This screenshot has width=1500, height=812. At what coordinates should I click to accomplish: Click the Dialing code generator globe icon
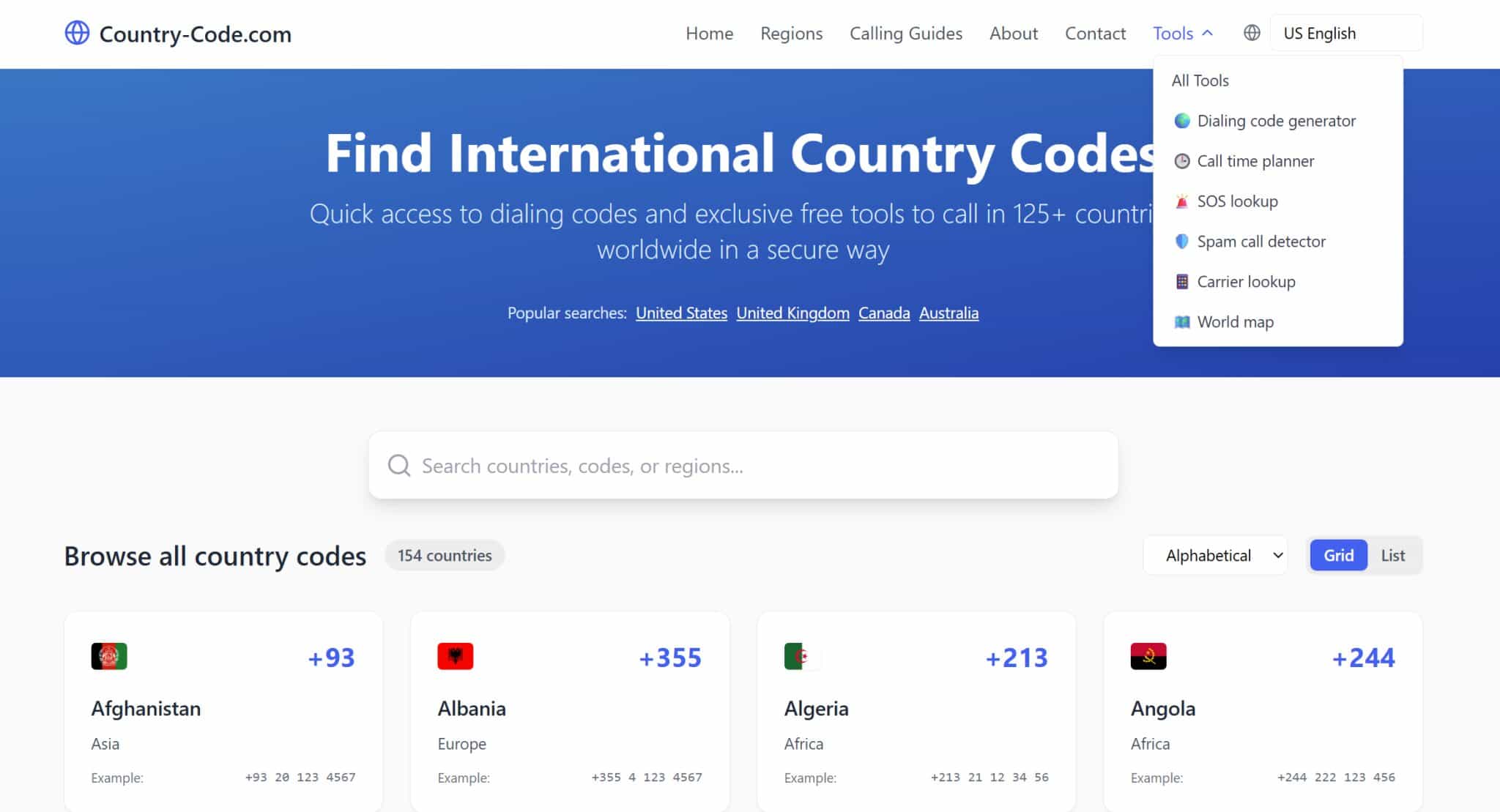(x=1182, y=121)
